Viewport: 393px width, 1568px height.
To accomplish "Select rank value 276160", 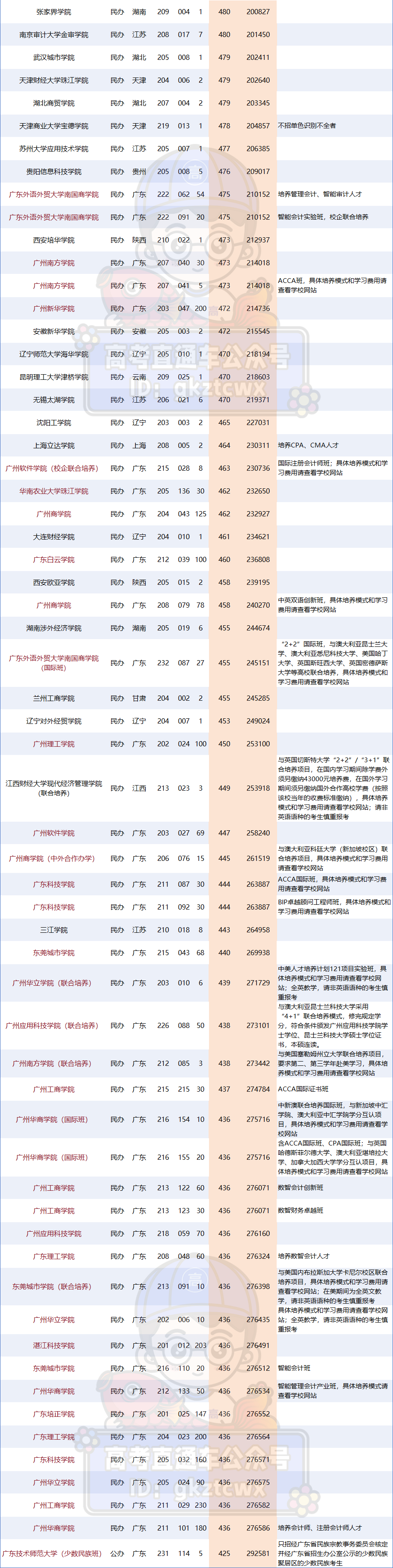I will tap(258, 1233).
